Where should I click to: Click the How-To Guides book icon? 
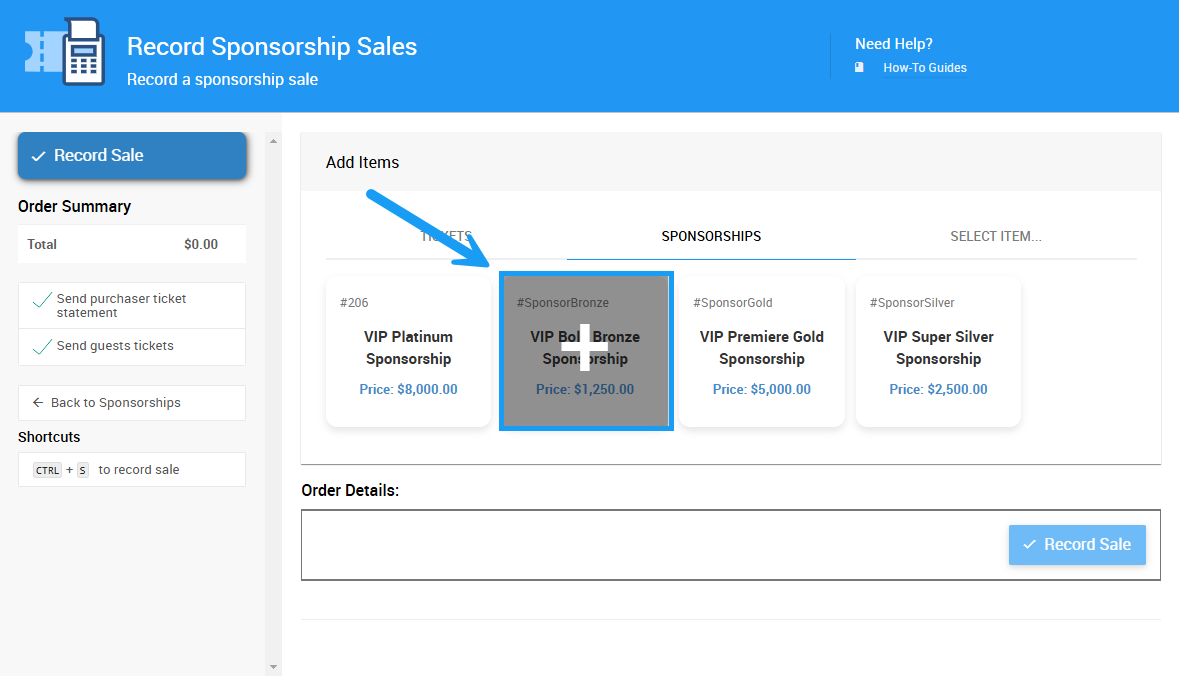[x=859, y=68]
